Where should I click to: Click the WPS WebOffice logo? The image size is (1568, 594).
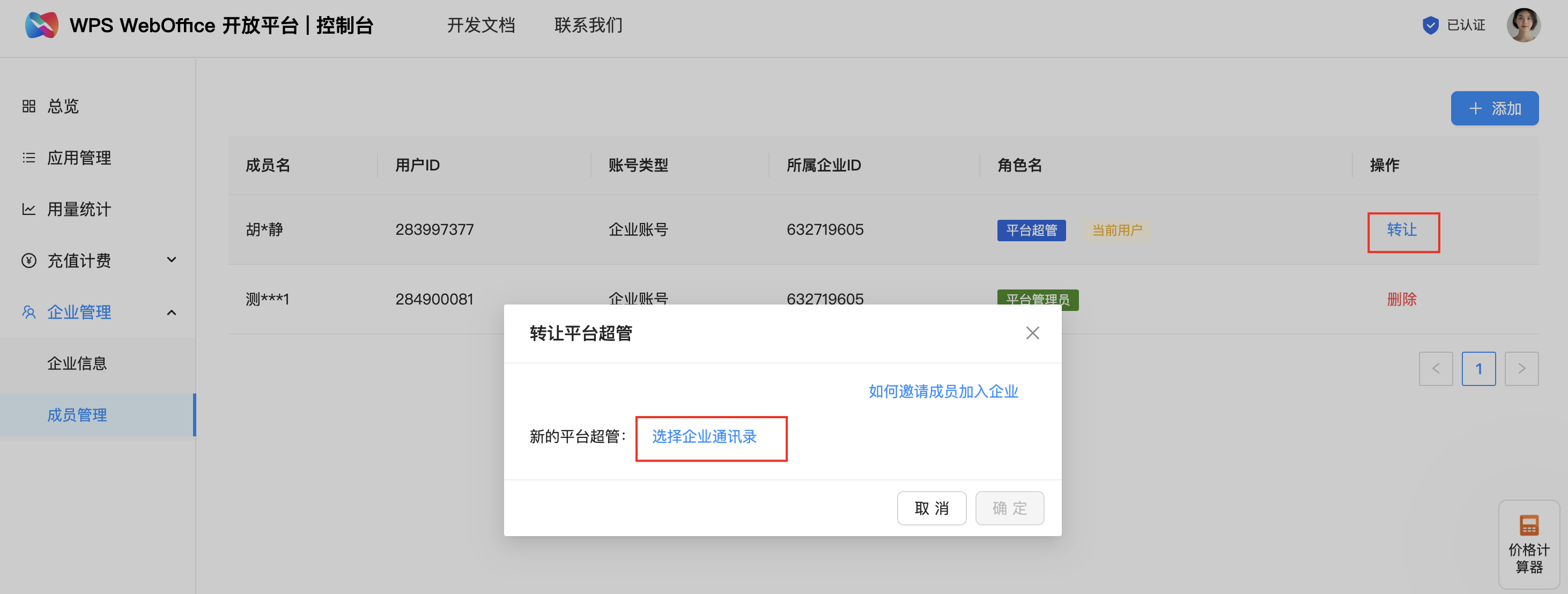[x=41, y=25]
